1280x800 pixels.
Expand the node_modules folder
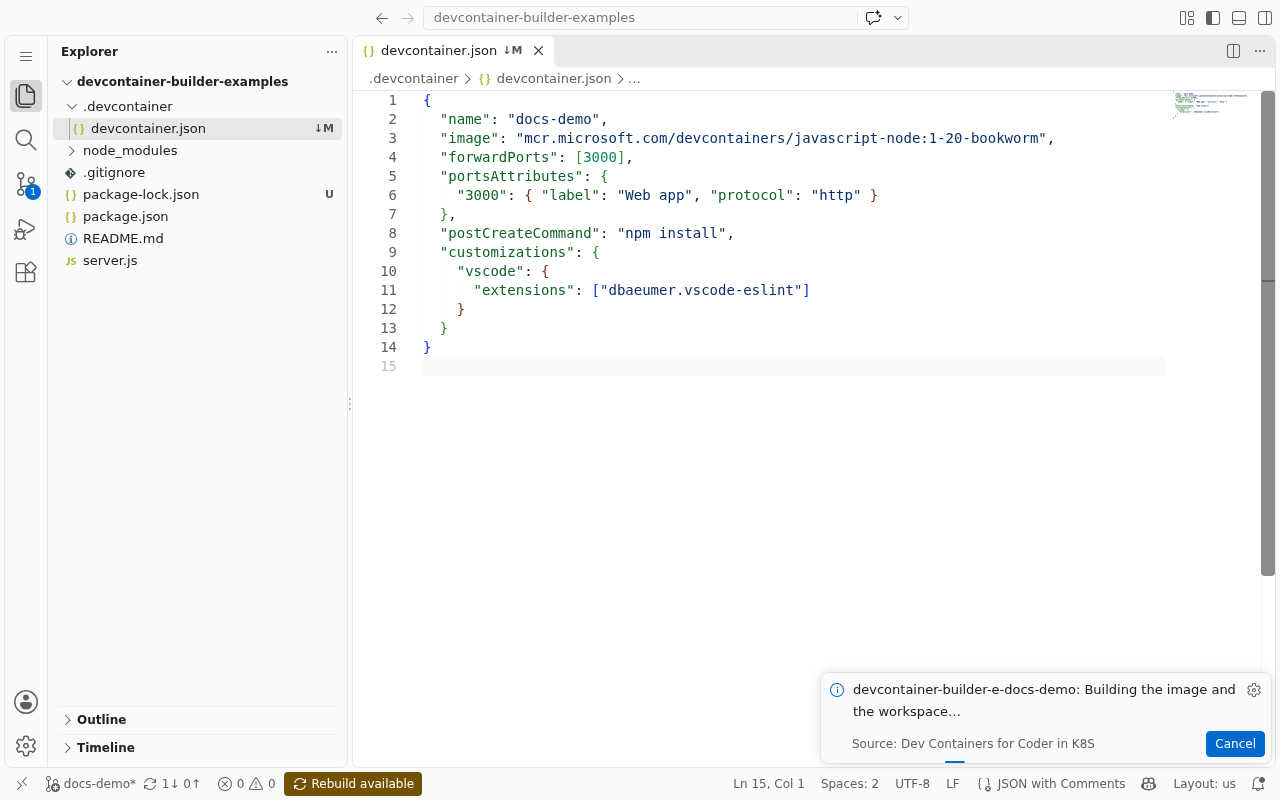coord(197,150)
